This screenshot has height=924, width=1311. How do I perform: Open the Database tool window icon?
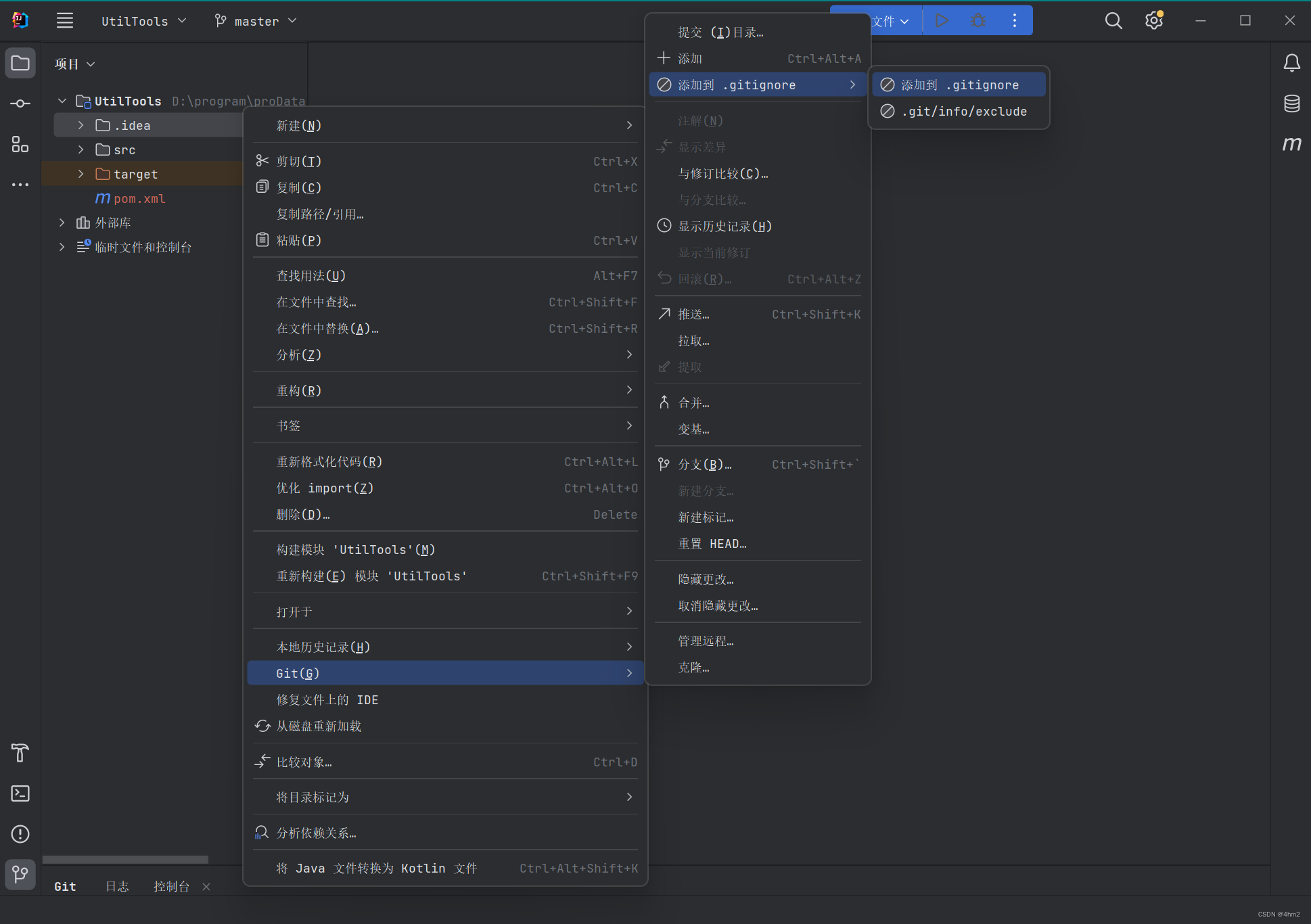tap(1291, 103)
